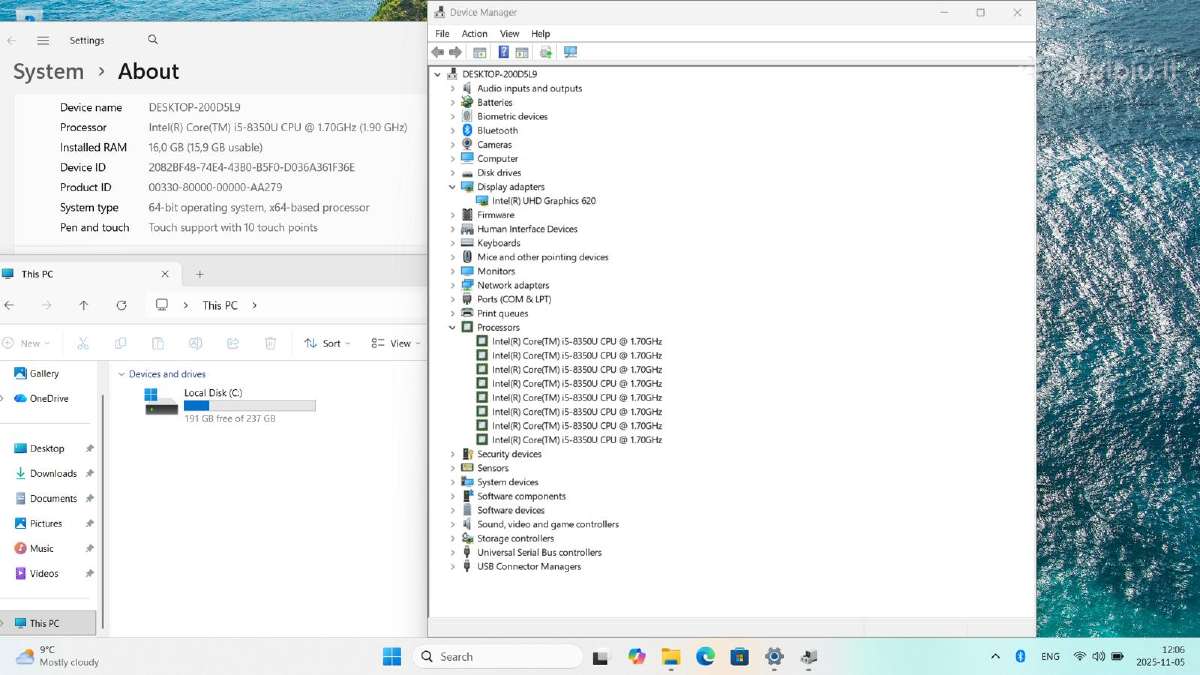Viewport: 1200px width, 675px height.
Task: Open the Action menu in Device Manager
Action: click(475, 34)
